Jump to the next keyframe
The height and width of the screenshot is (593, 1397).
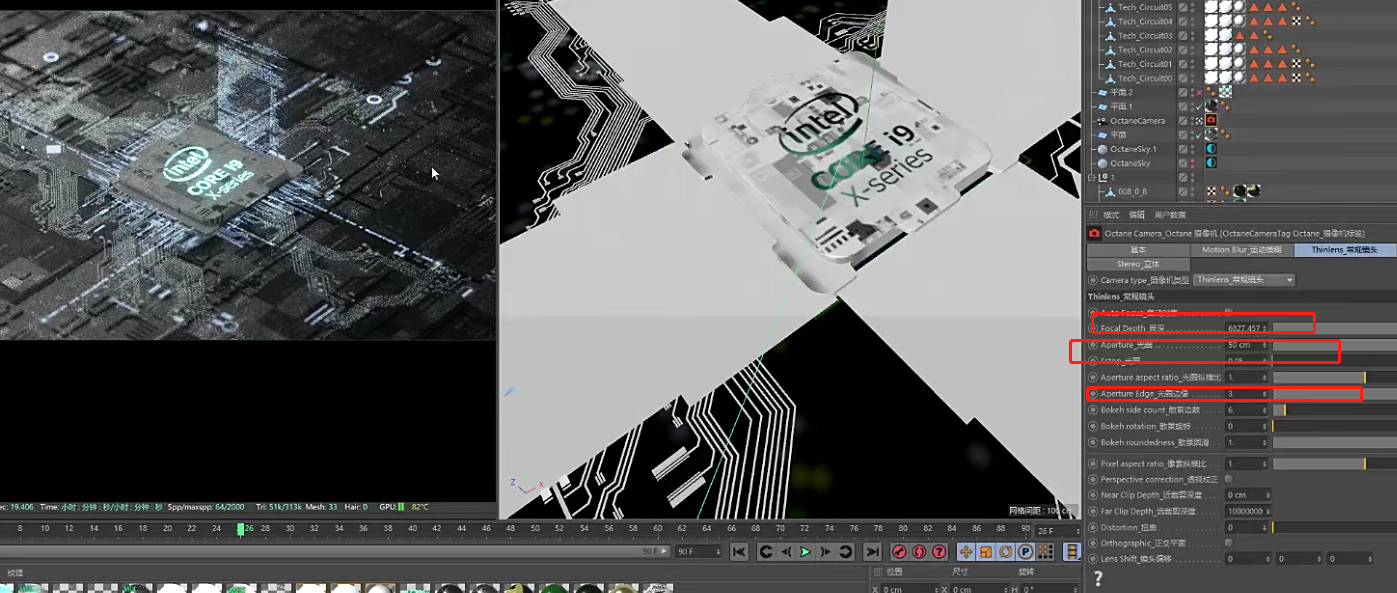[845, 551]
